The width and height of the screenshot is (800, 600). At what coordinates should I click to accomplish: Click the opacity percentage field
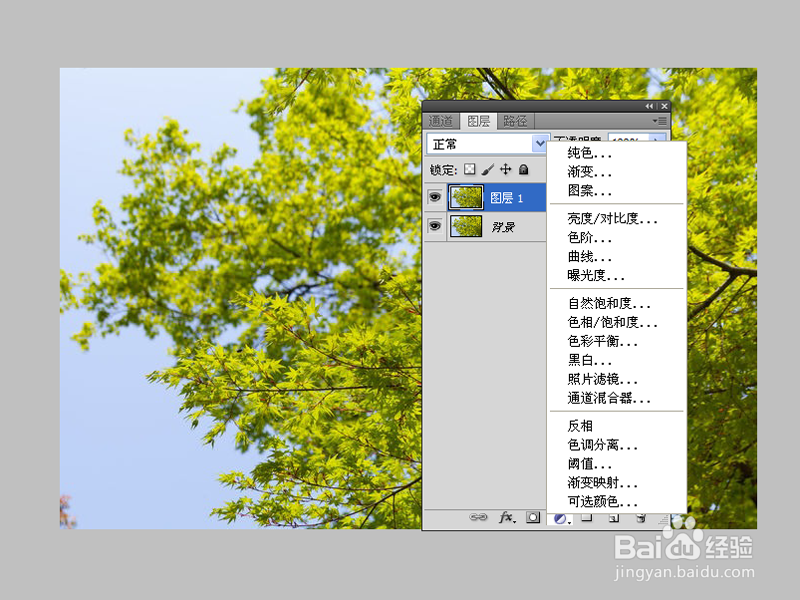[629, 138]
